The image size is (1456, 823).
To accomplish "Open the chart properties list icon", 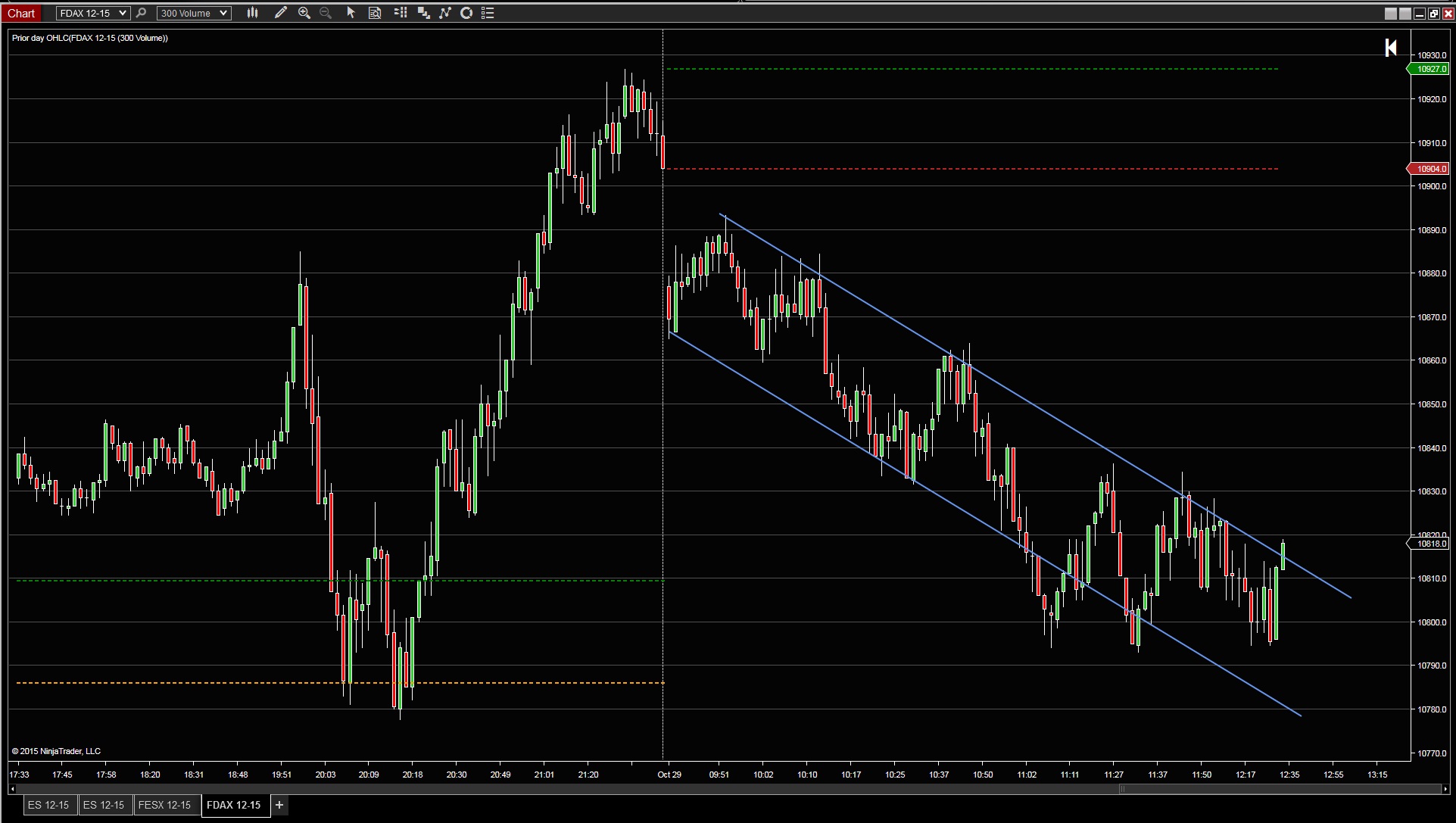I will [x=488, y=13].
